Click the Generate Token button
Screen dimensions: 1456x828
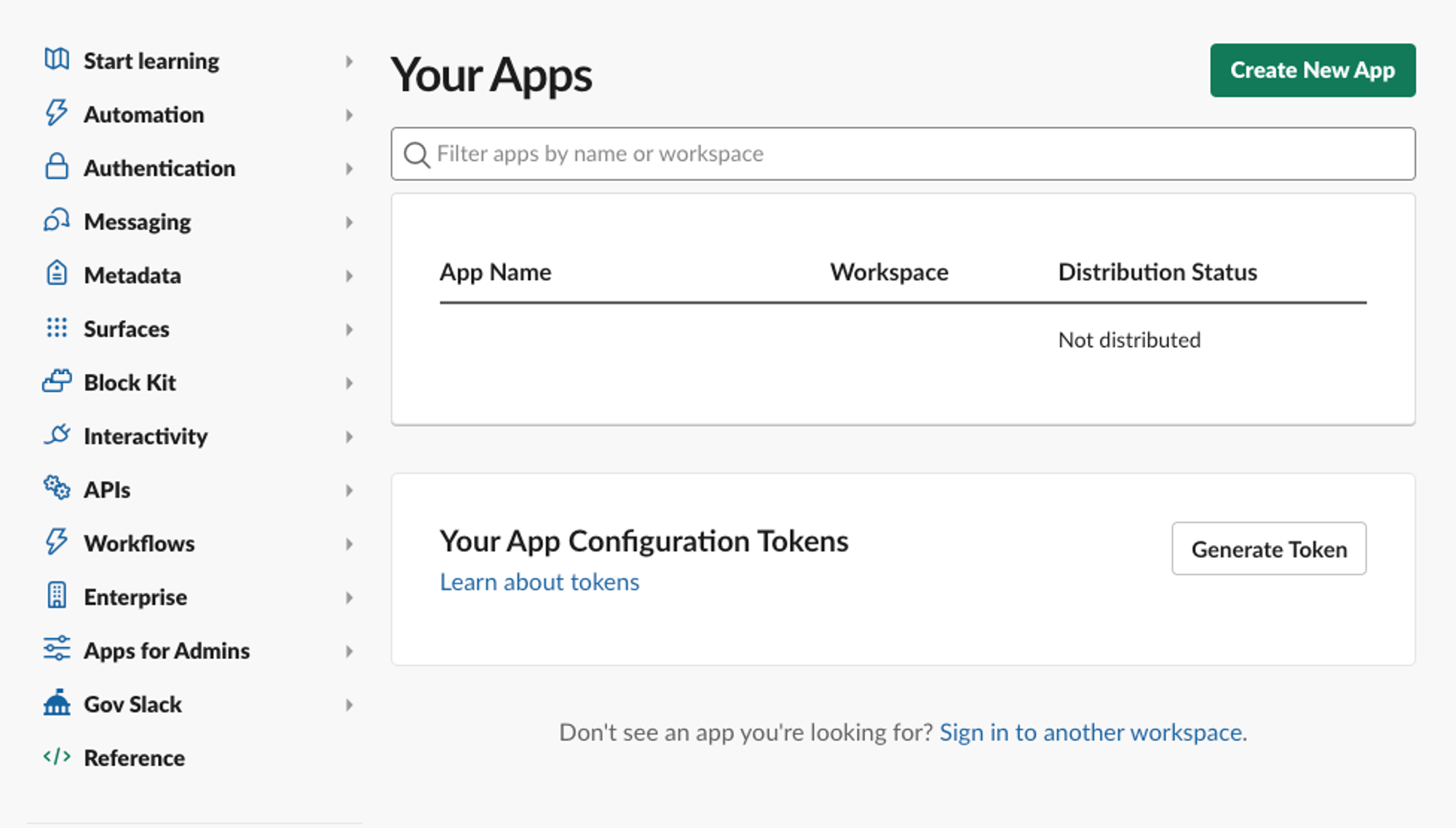[x=1268, y=549]
